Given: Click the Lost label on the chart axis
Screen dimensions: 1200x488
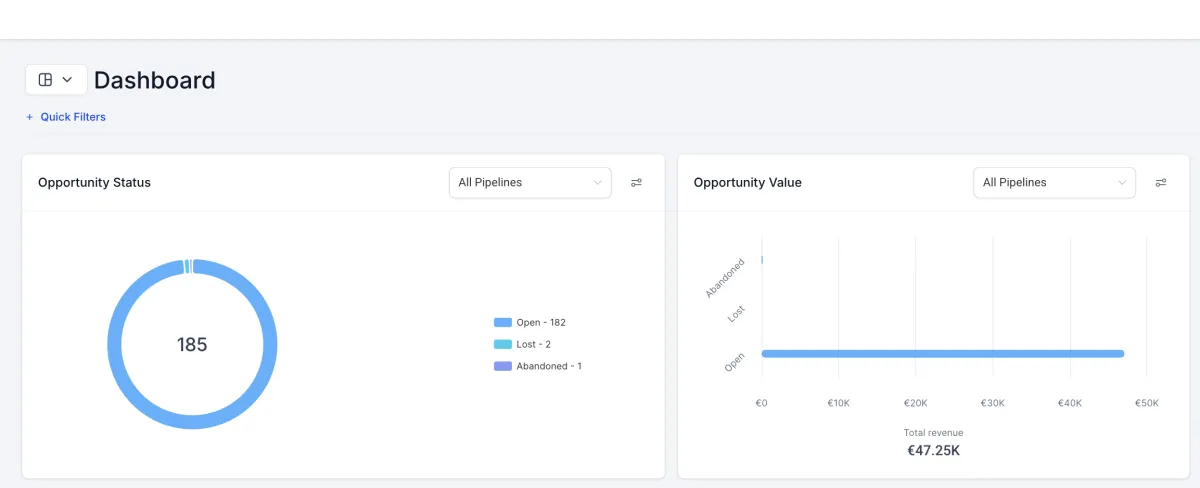Looking at the screenshot, I should (x=737, y=313).
